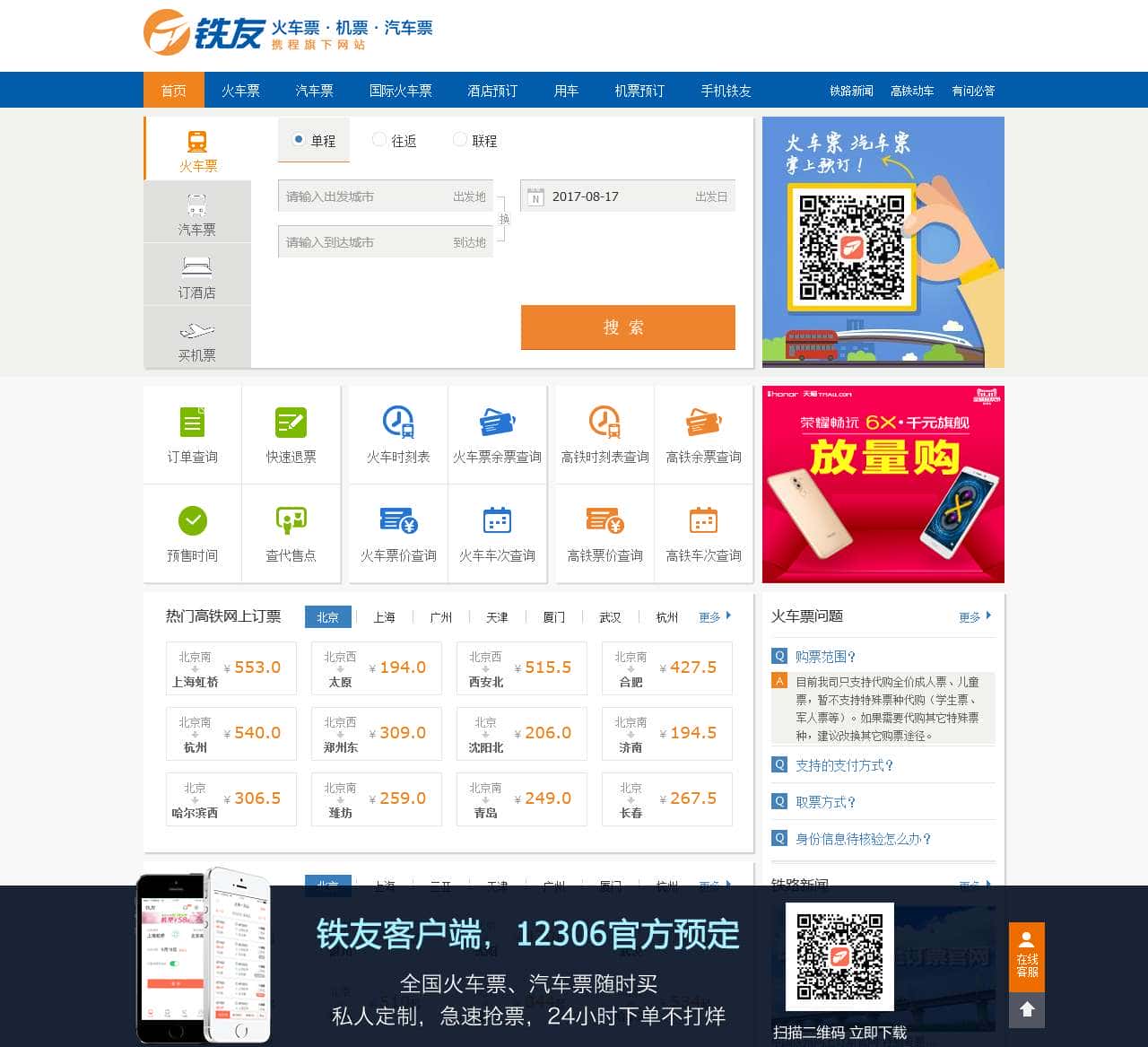This screenshot has width=1148, height=1047.
Task: Click the 出发城市 departure input field
Action: (x=386, y=196)
